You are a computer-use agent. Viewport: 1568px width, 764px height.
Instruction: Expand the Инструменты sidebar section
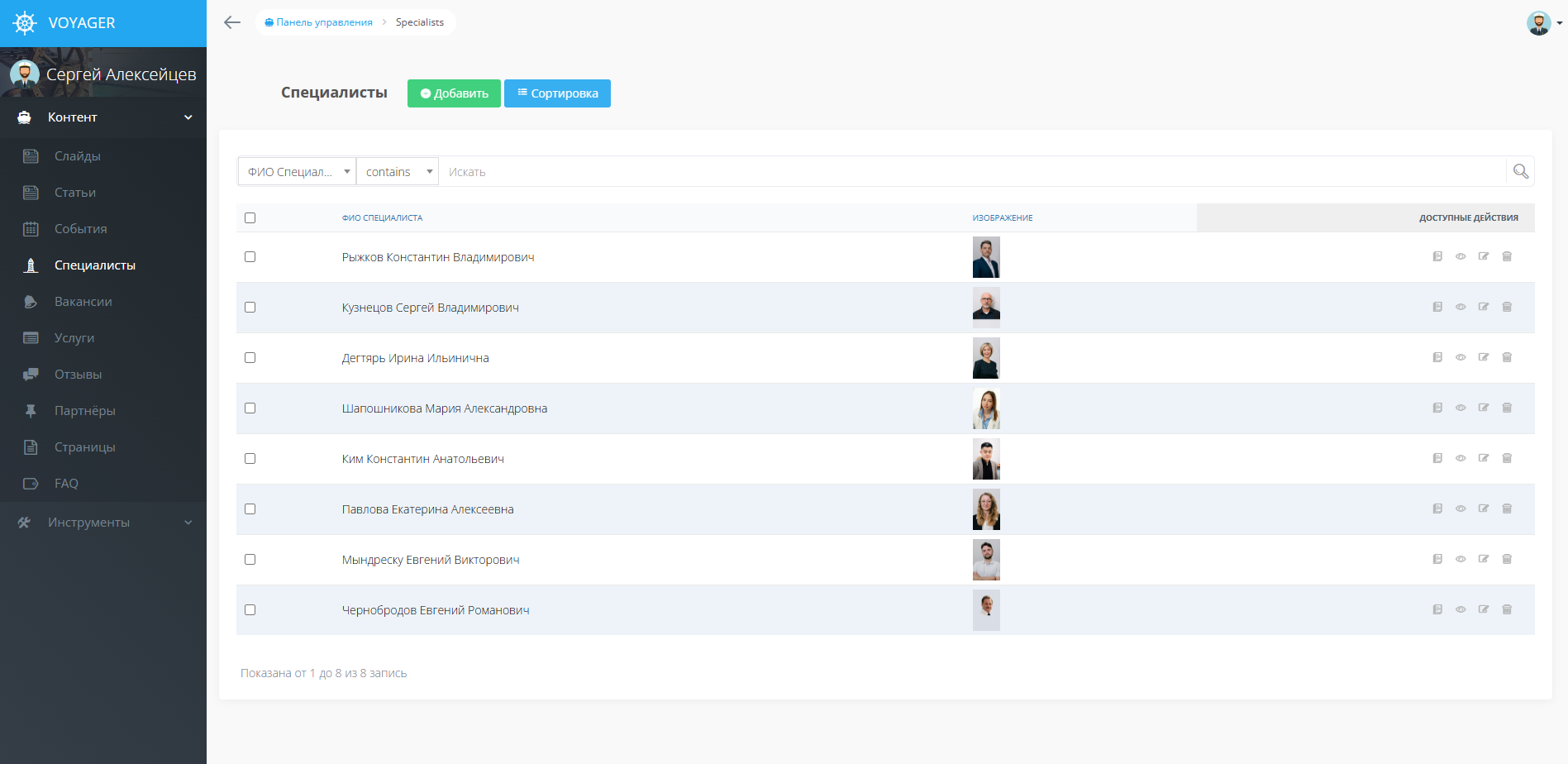[103, 523]
